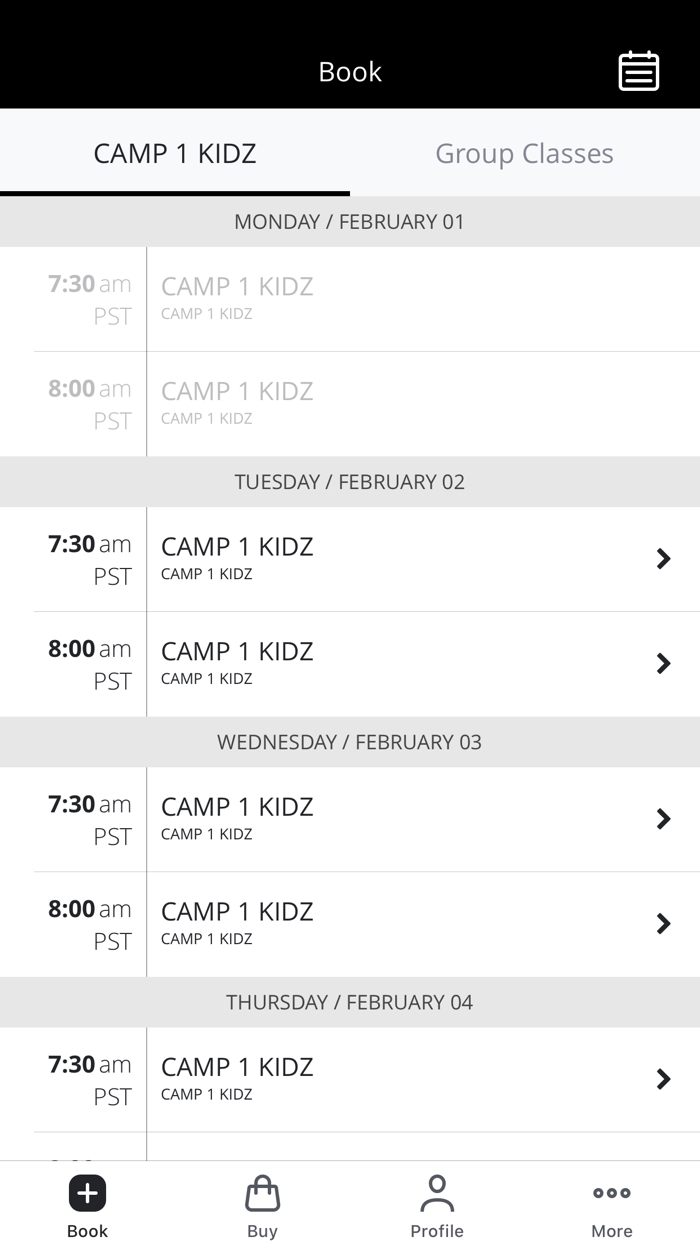Open the More options icon
Viewport: 700px width, 1244px height.
611,1192
